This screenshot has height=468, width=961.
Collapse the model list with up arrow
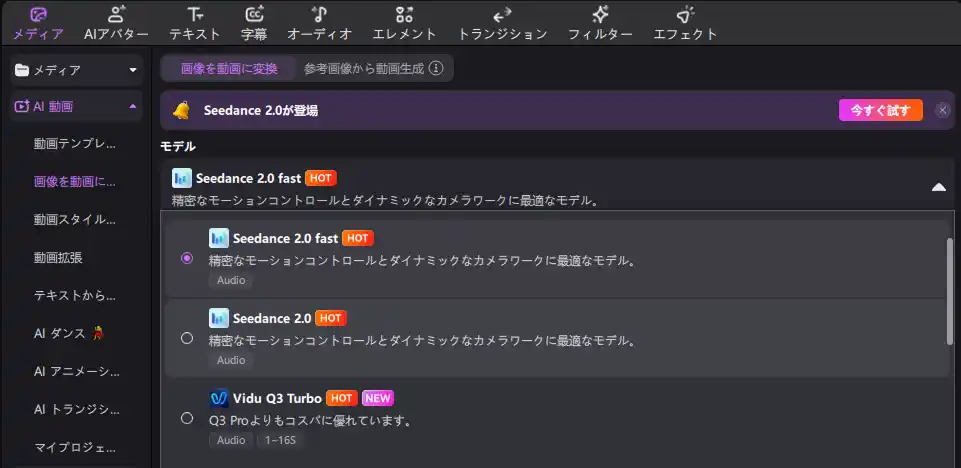pos(939,187)
